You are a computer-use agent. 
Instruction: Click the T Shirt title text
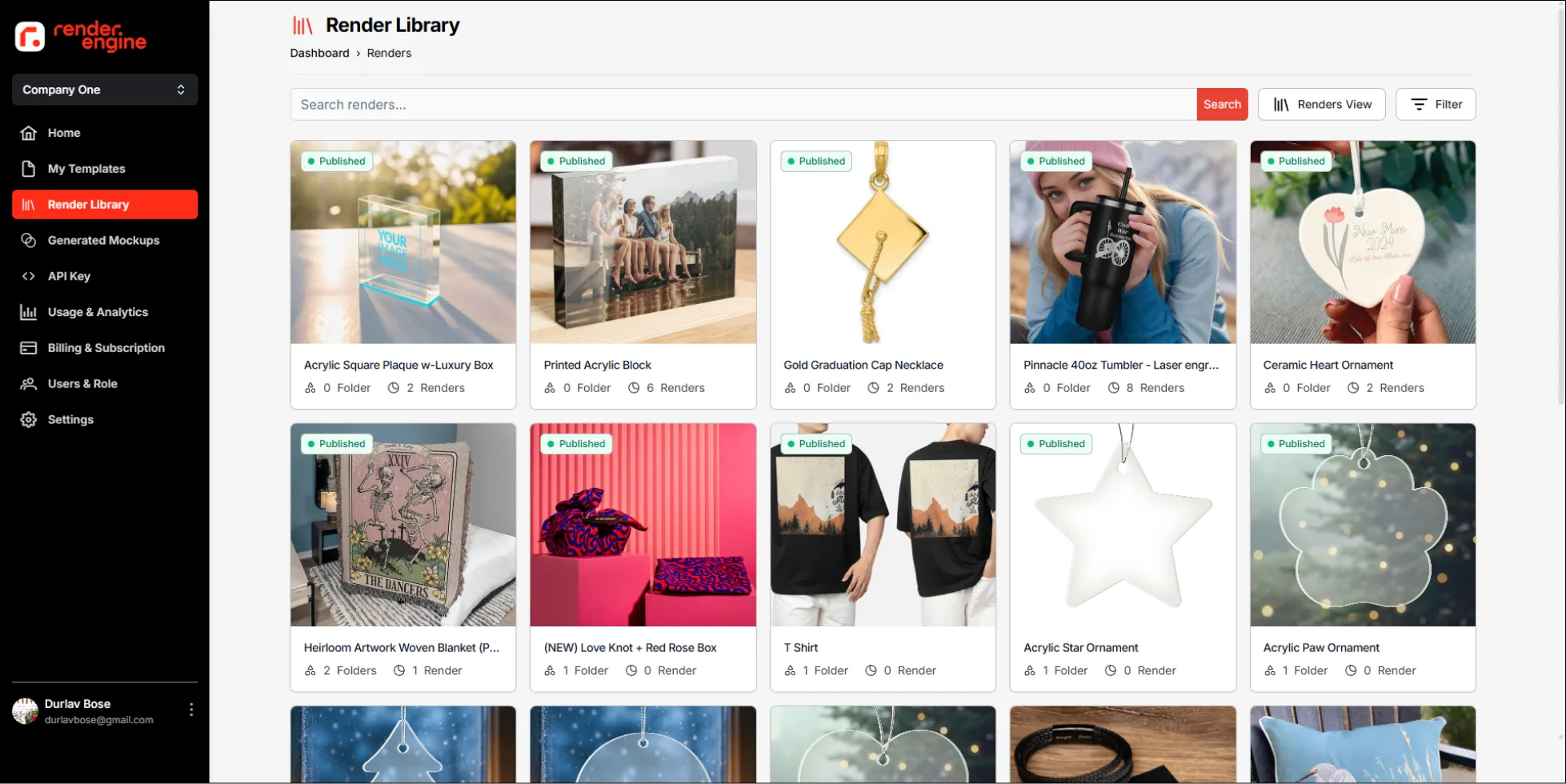(801, 647)
